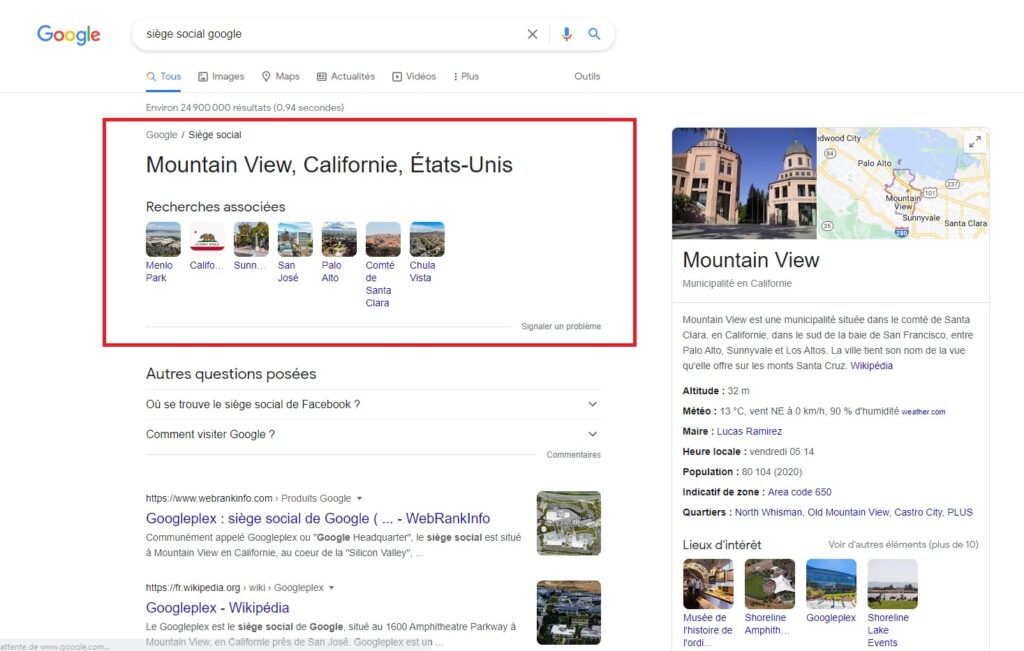Open Chula Vista related search thumbnail
The width and height of the screenshot is (1024, 651).
point(426,239)
